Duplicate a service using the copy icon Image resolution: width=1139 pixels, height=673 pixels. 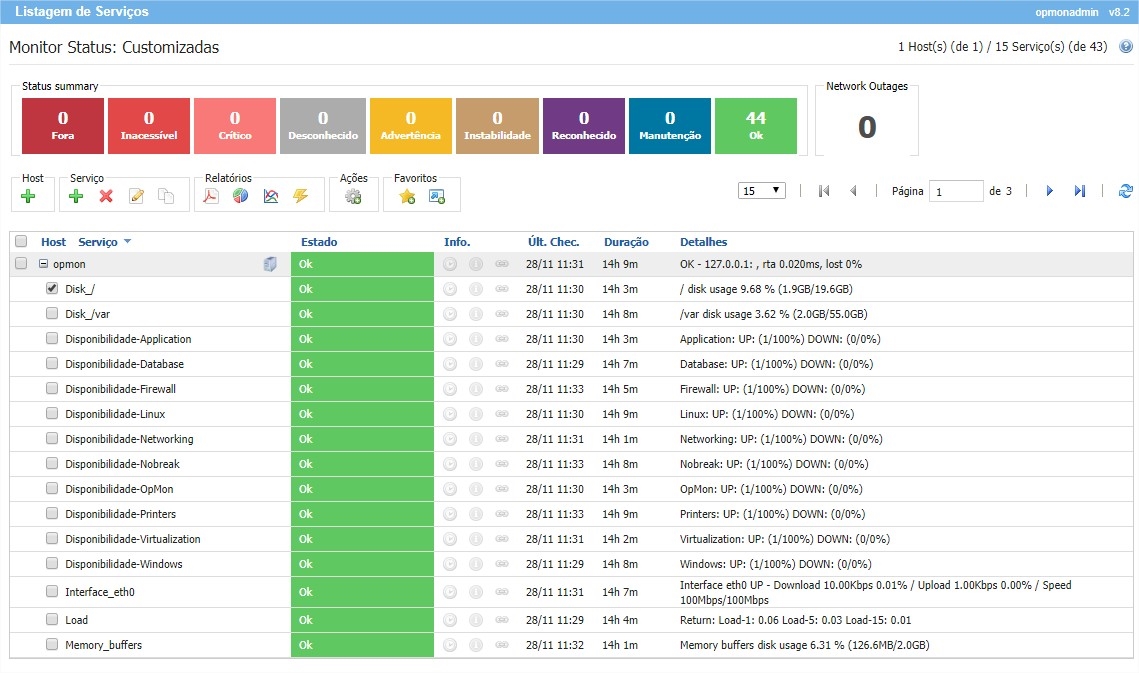(x=166, y=196)
